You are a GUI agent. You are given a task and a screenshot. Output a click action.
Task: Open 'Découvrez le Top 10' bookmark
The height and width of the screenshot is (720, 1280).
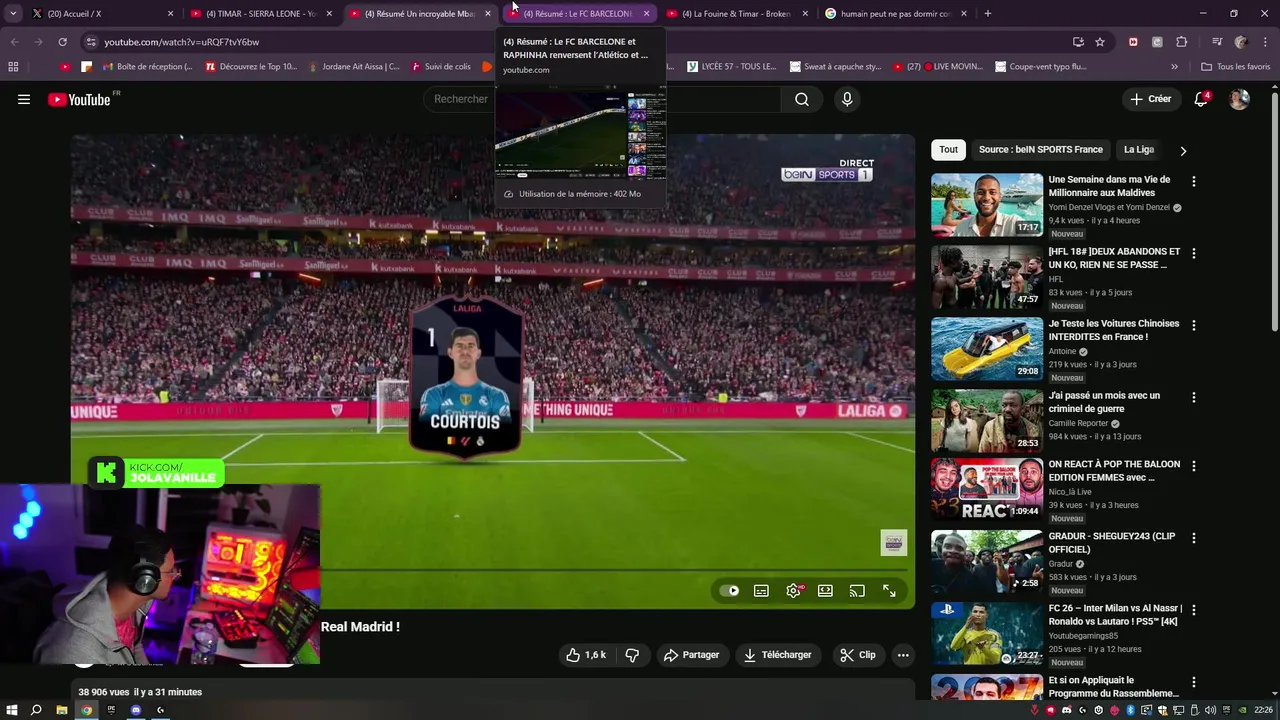251,67
